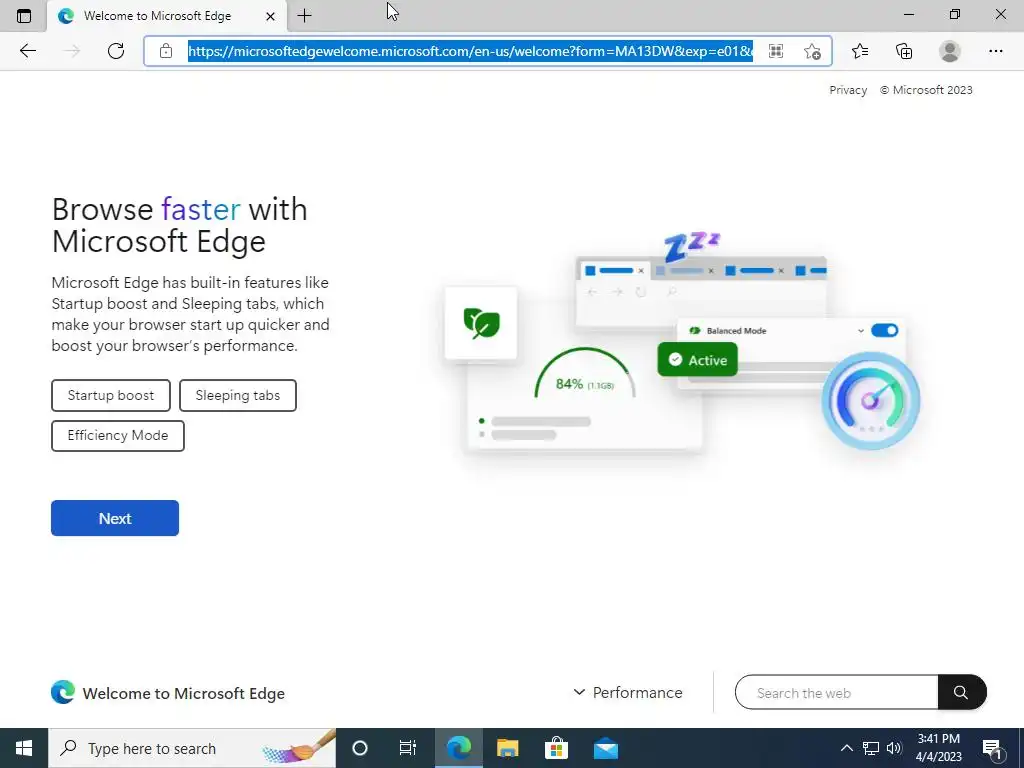
Task: Open the Mail app from the taskbar
Action: pyautogui.click(x=606, y=748)
